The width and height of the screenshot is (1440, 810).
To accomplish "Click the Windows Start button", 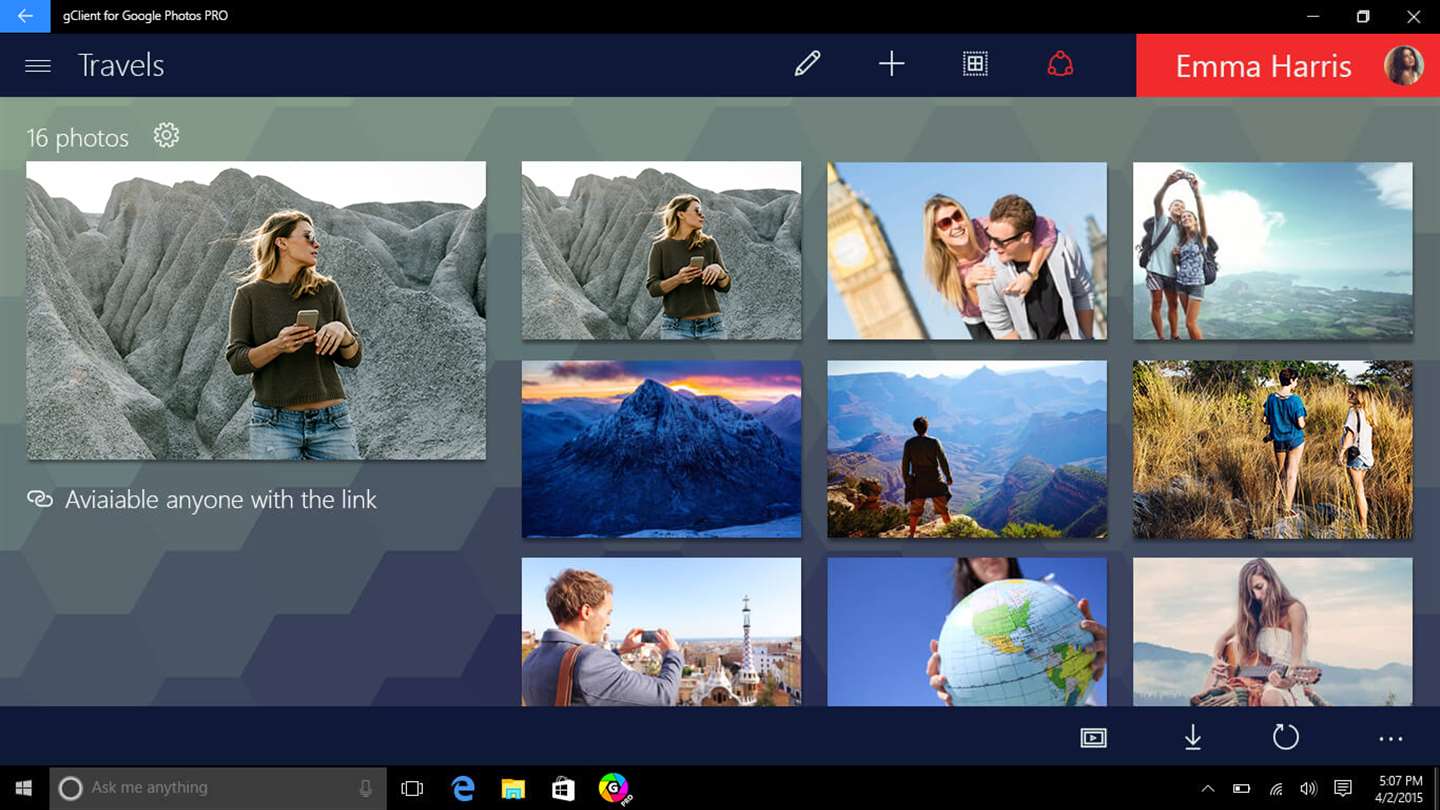I will click(24, 788).
